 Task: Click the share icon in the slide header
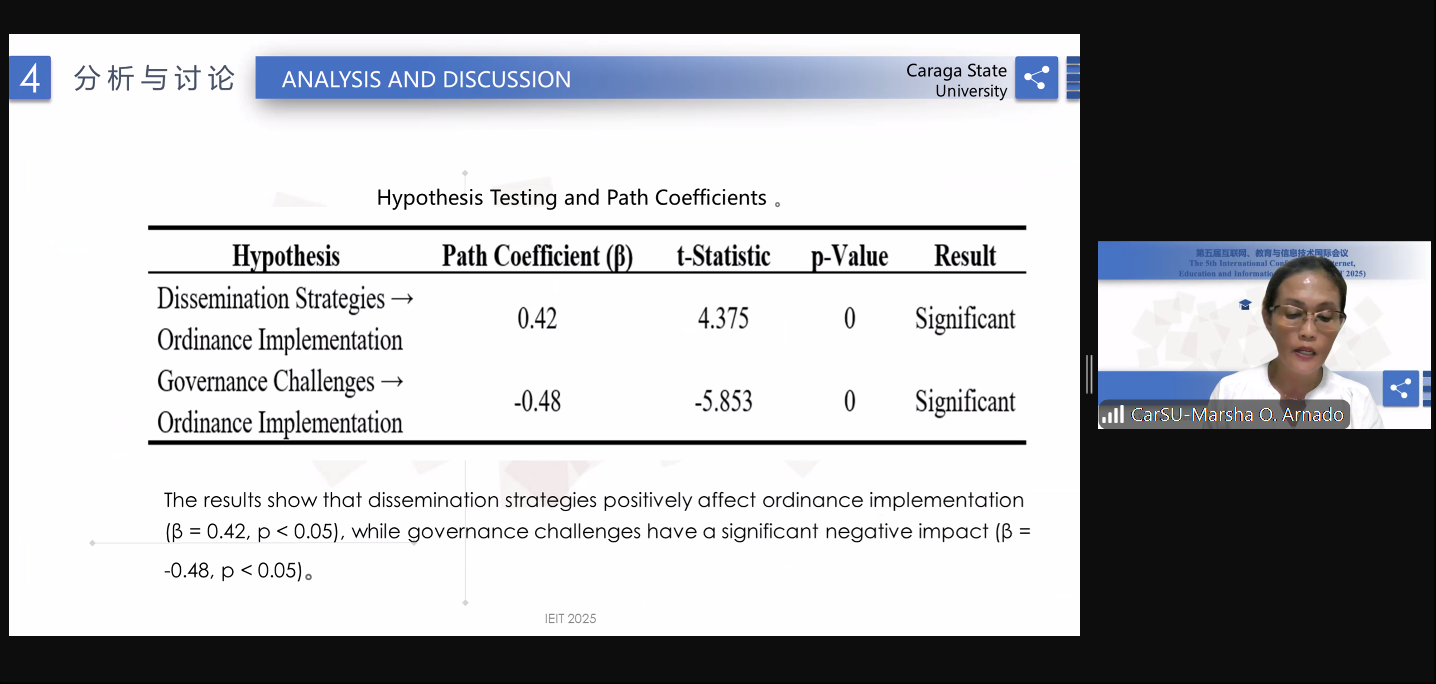coord(1036,78)
